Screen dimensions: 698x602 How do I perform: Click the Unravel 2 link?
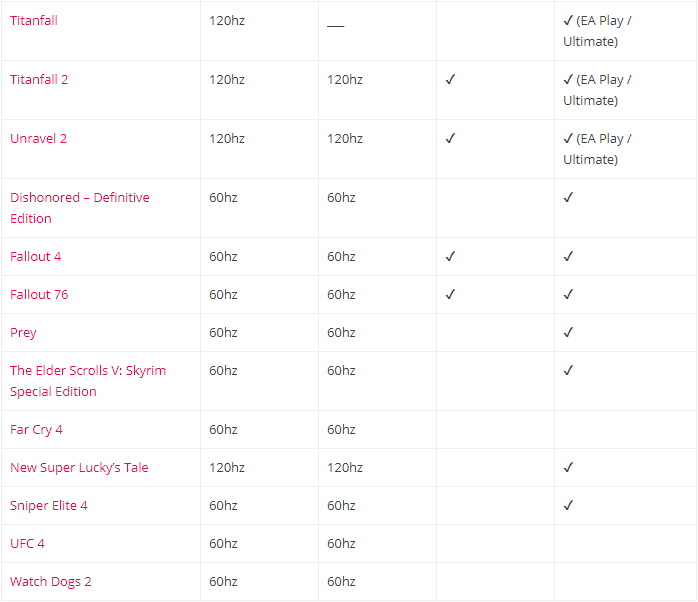click(38, 138)
